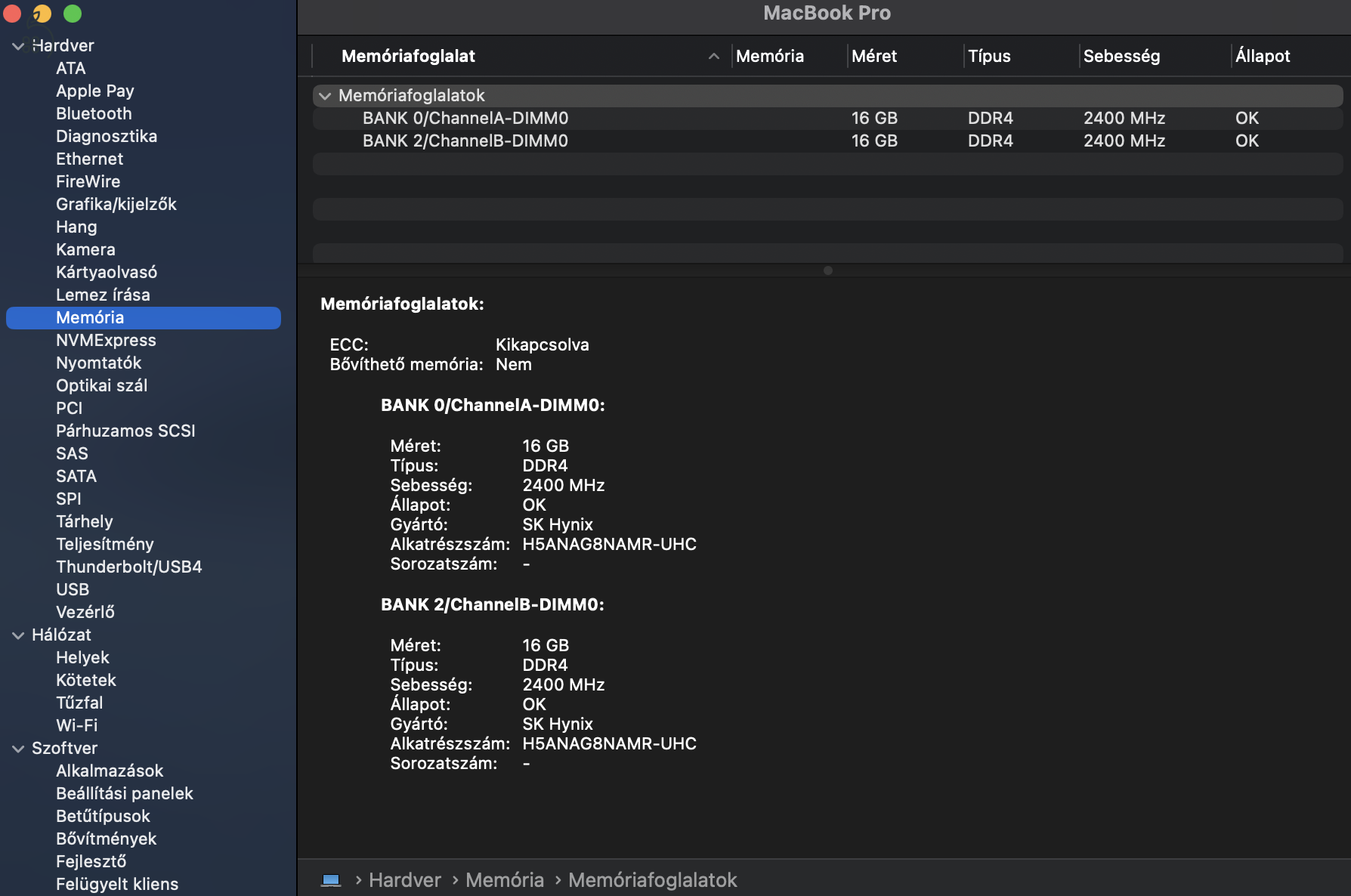Screen dimensions: 1351x896
Task: Sort by the Memória column header
Action: pyautogui.click(x=770, y=56)
